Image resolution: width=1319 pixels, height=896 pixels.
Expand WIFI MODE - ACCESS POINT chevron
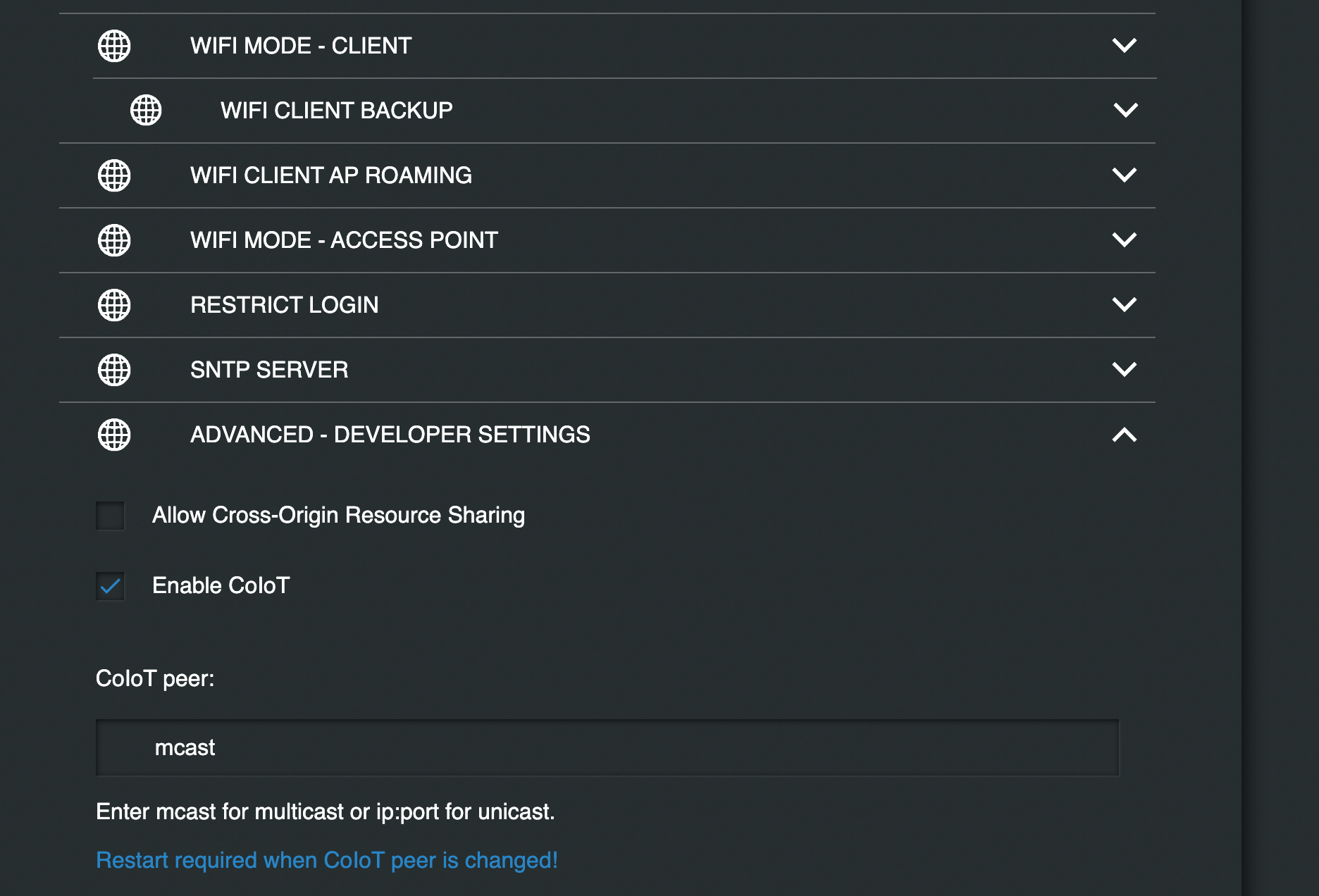pos(1124,239)
